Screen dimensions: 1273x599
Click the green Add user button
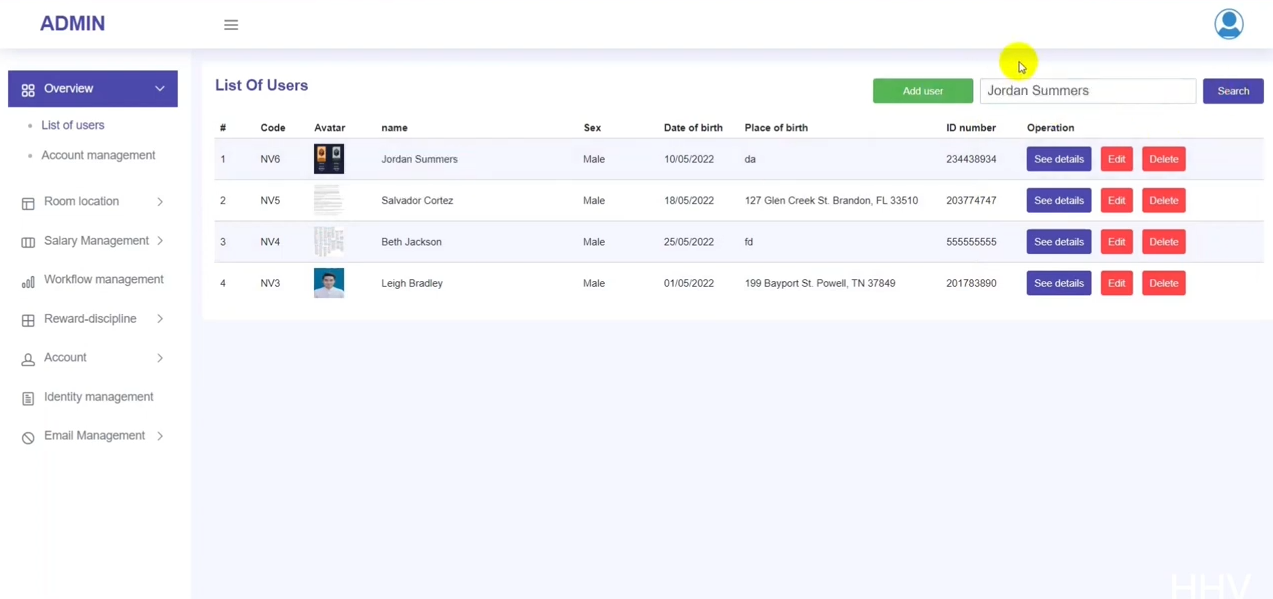pyautogui.click(x=922, y=91)
